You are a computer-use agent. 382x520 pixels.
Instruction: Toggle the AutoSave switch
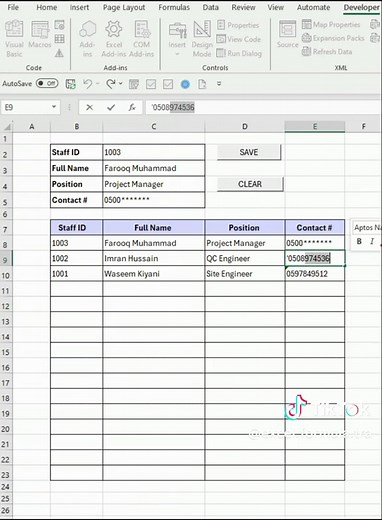(x=47, y=83)
